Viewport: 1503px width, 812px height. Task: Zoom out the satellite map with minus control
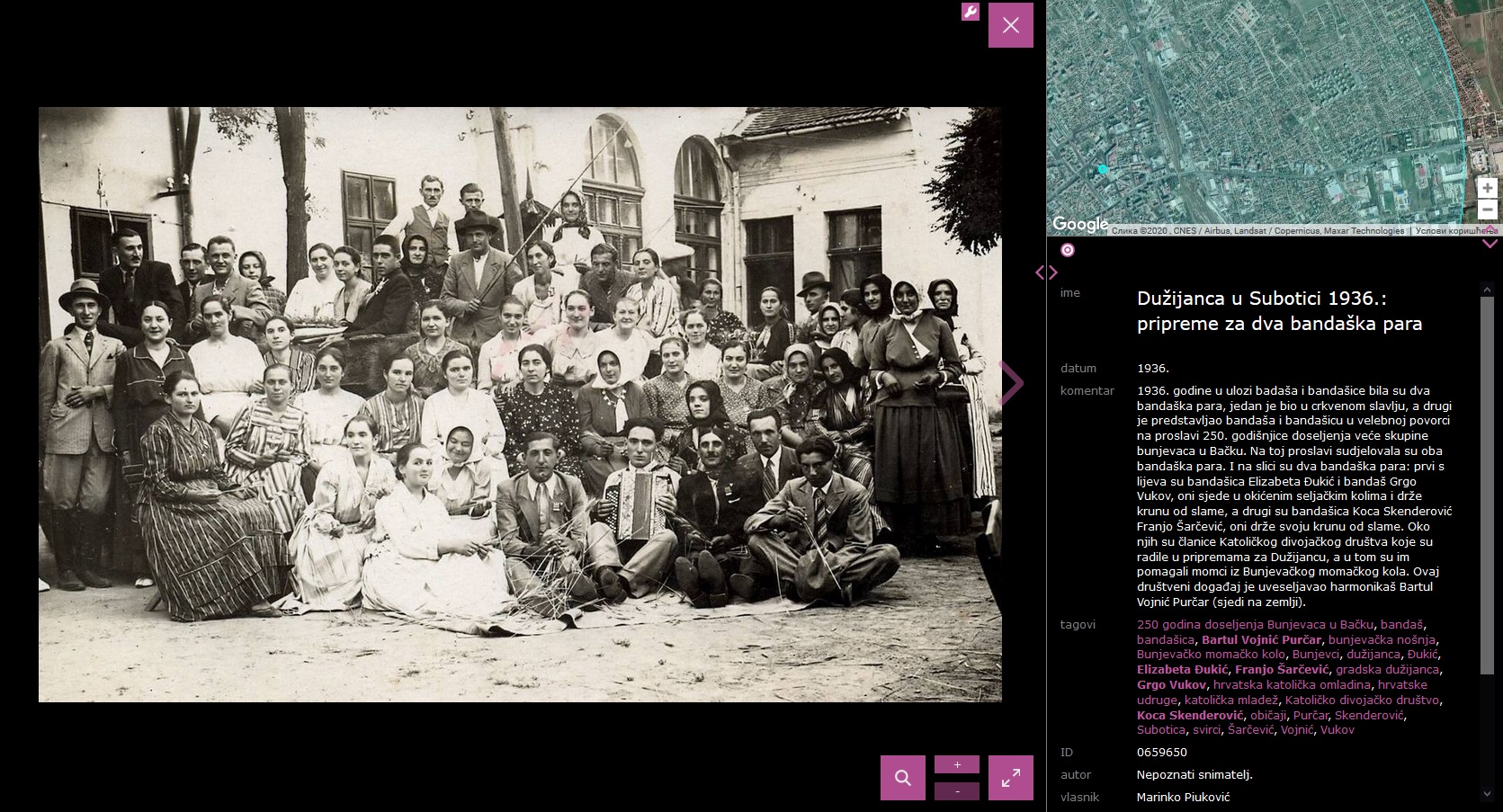pos(1488,210)
